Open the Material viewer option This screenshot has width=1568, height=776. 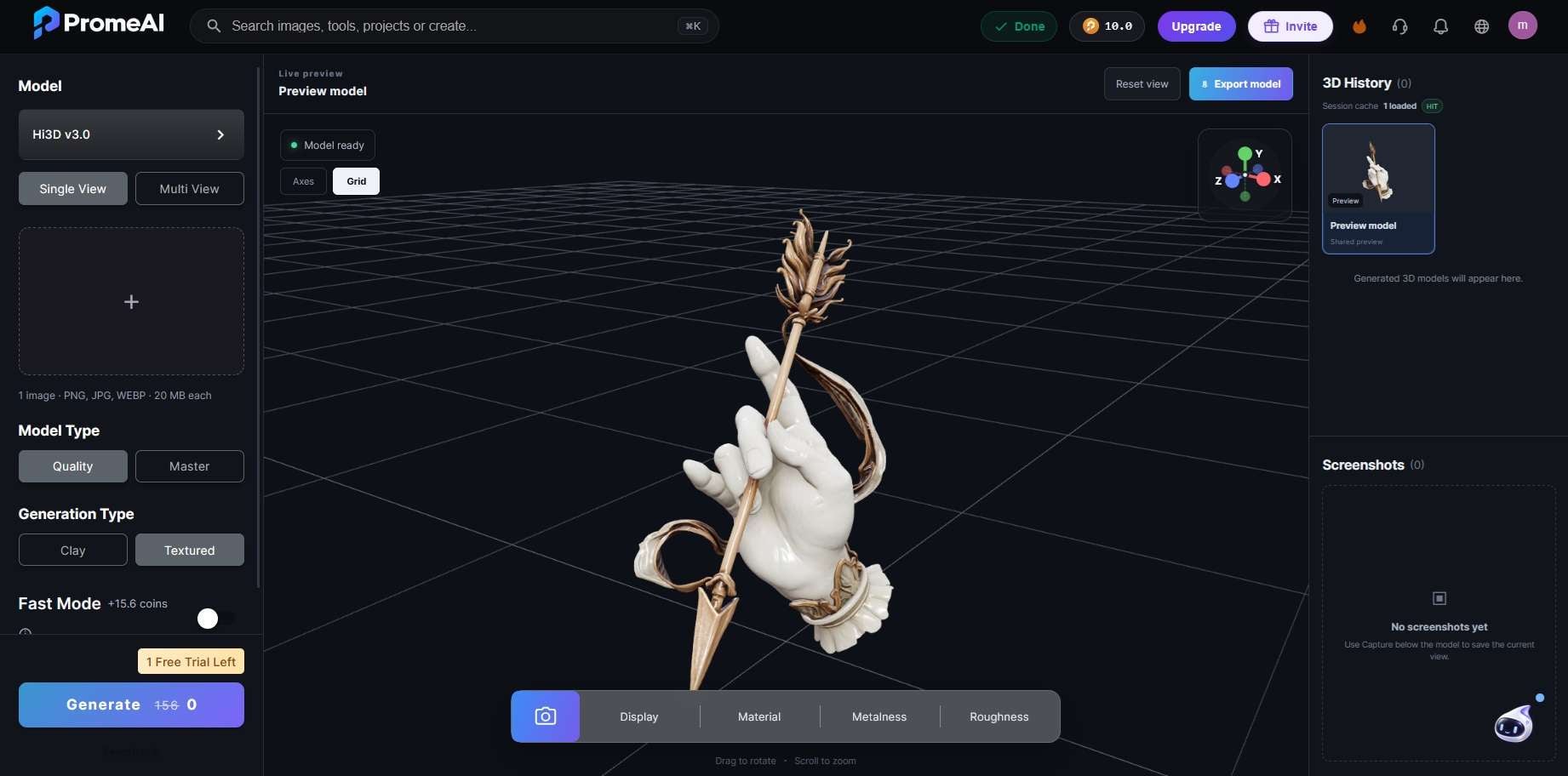point(759,716)
